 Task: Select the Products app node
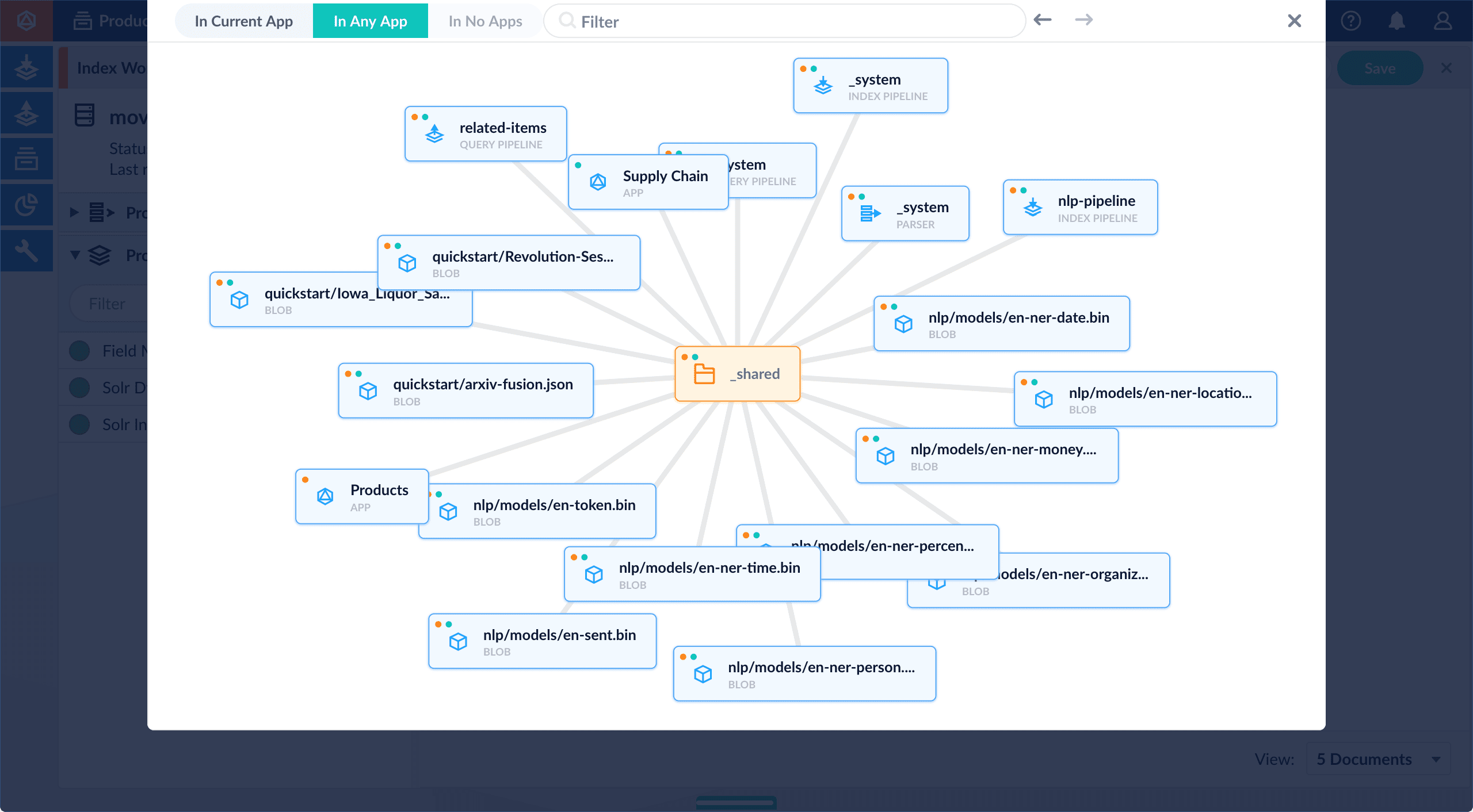click(362, 496)
